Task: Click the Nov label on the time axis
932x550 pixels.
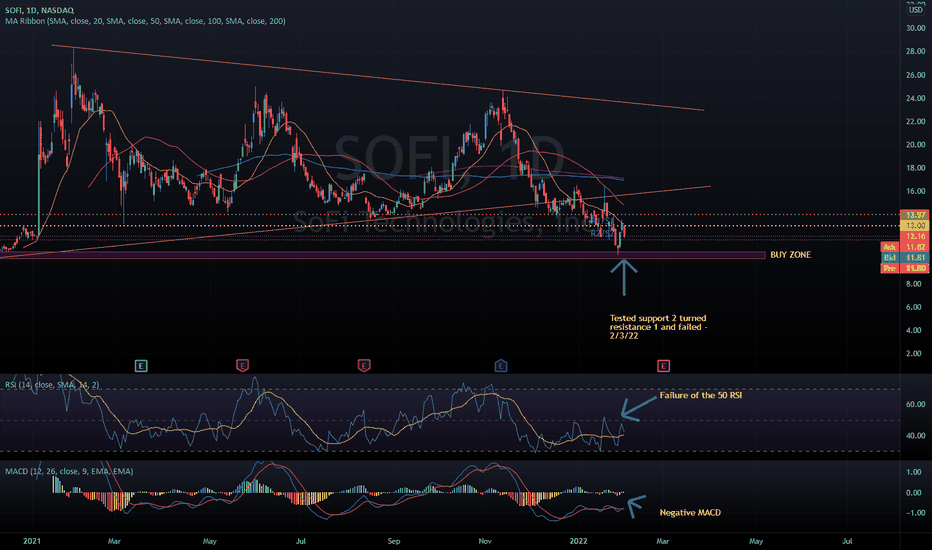Action: tap(485, 541)
